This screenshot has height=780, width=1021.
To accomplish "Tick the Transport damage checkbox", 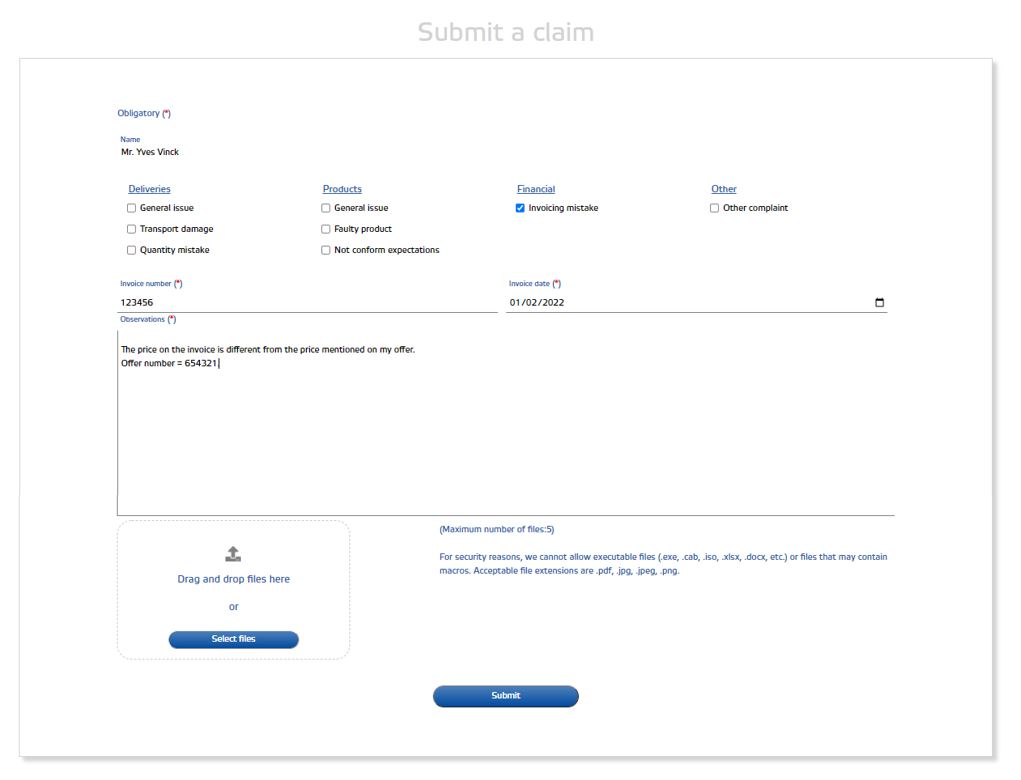I will tap(132, 229).
